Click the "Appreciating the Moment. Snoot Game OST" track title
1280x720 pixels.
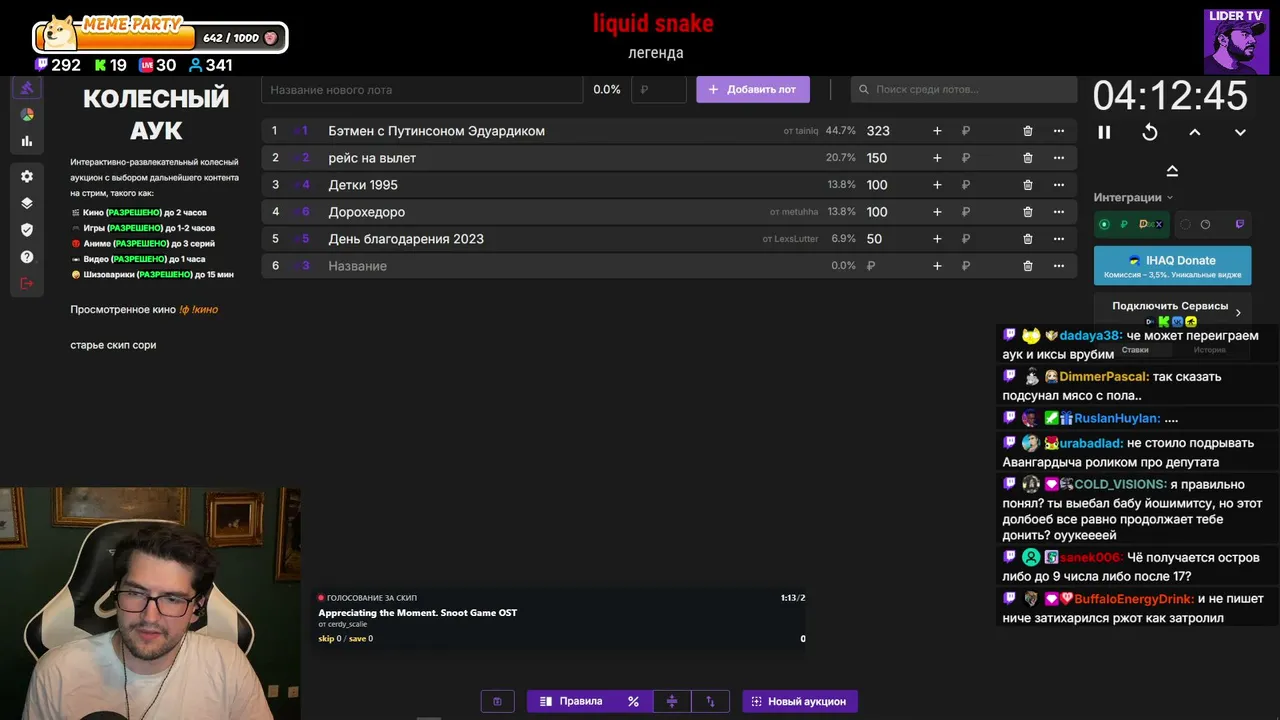(x=418, y=613)
